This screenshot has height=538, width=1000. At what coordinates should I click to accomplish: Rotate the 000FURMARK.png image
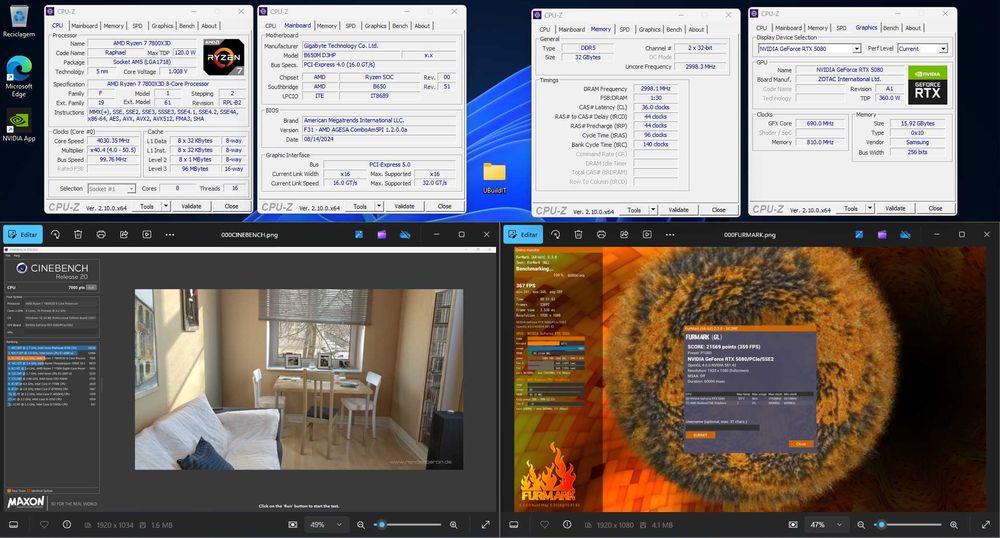click(x=555, y=235)
